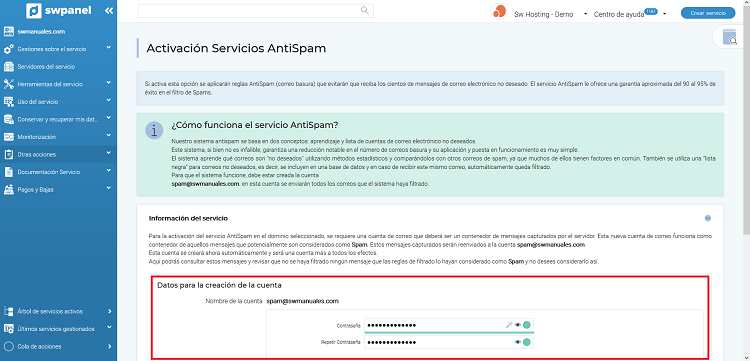Click the Uso del servicio icon

(9, 102)
